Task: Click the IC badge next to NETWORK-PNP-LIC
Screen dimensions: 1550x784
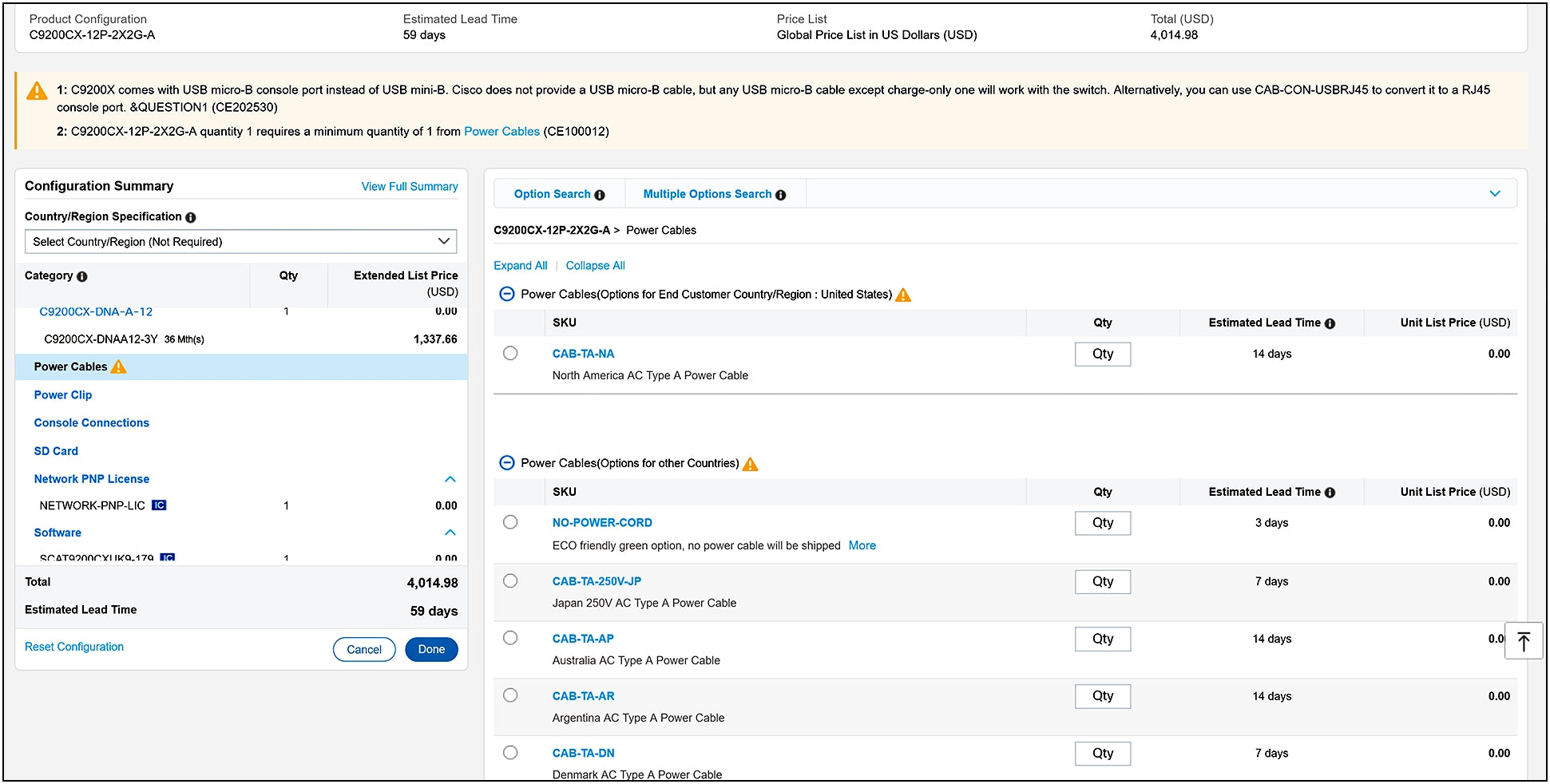Action: coord(159,505)
